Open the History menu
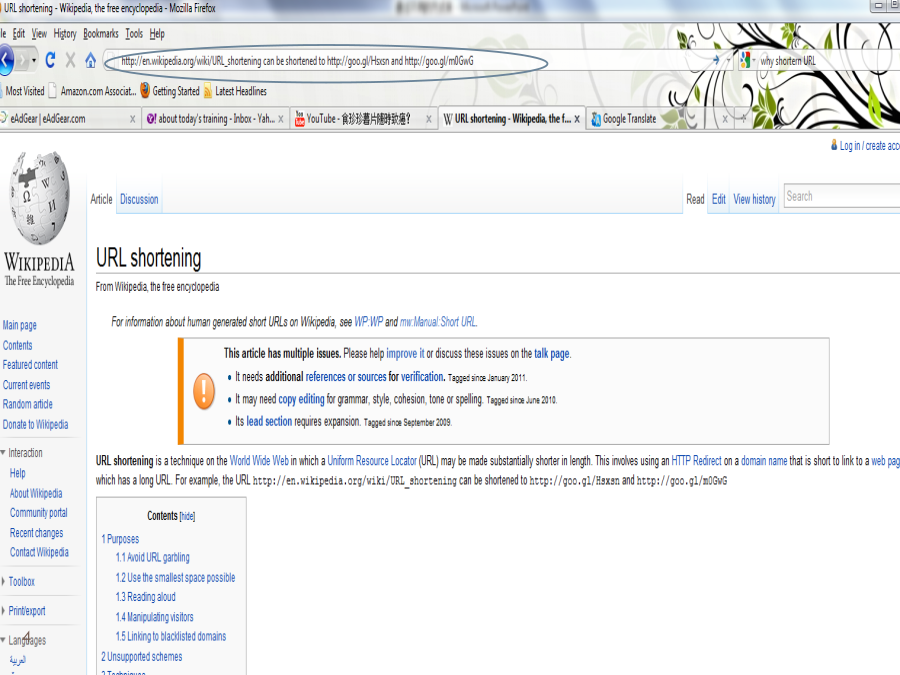 click(x=65, y=34)
